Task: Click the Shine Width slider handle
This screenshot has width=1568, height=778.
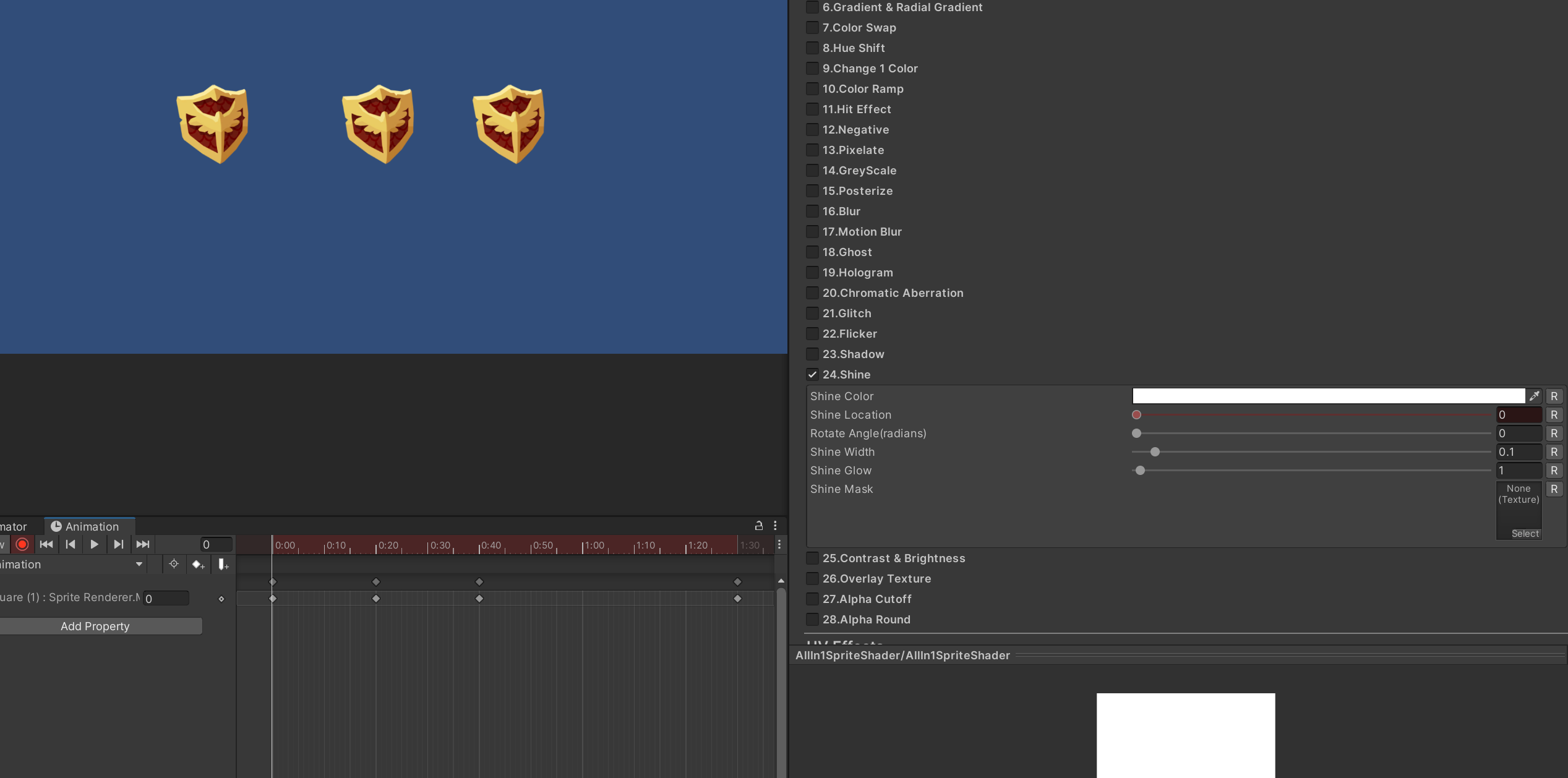Action: 1155,452
